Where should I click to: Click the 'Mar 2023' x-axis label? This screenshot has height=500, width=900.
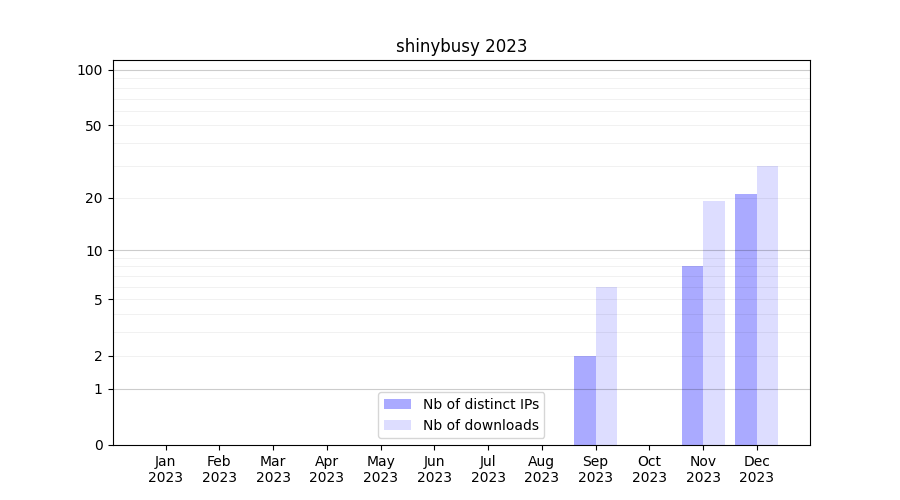pyautogui.click(x=273, y=469)
